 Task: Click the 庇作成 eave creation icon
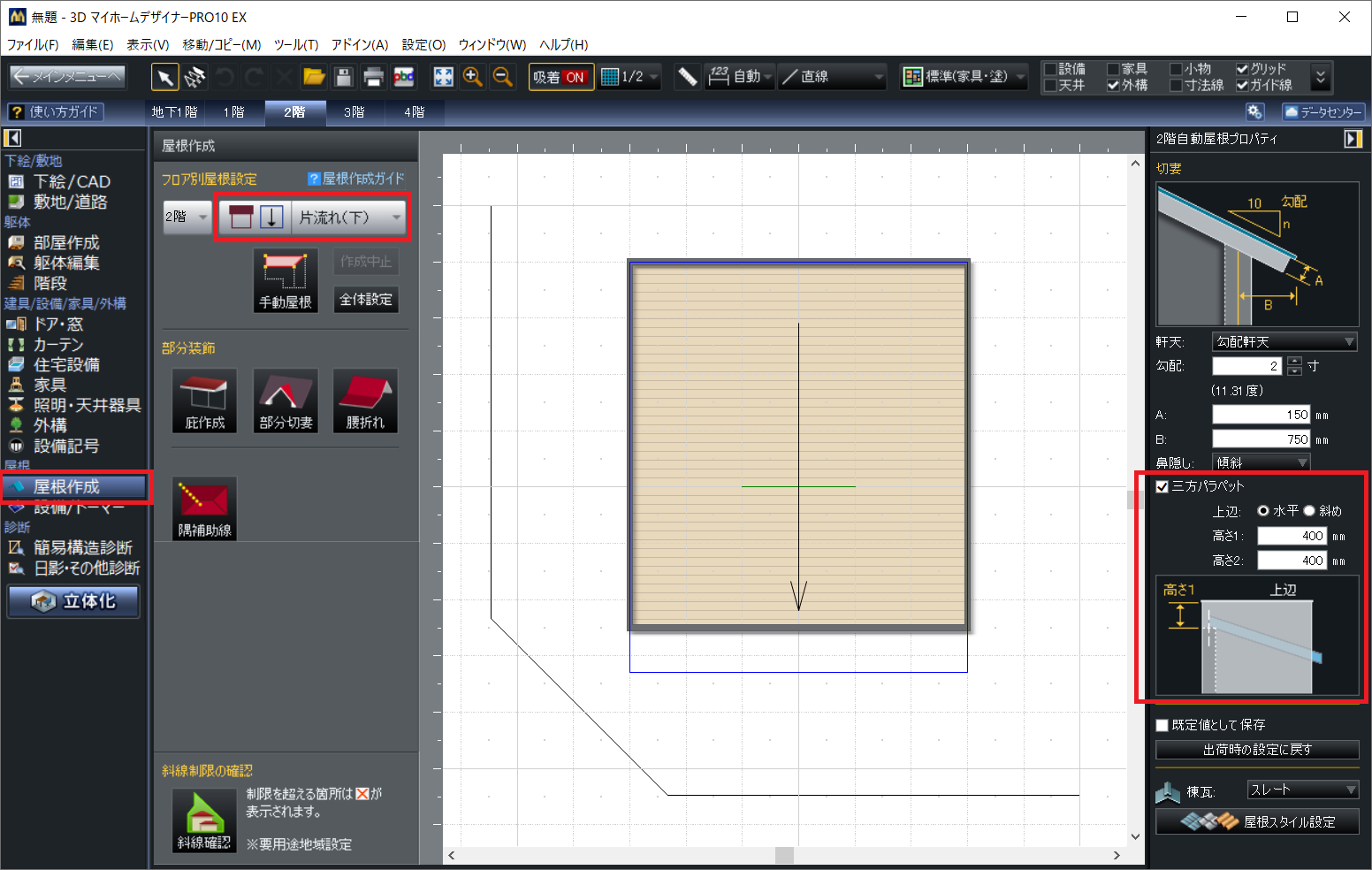click(x=204, y=401)
